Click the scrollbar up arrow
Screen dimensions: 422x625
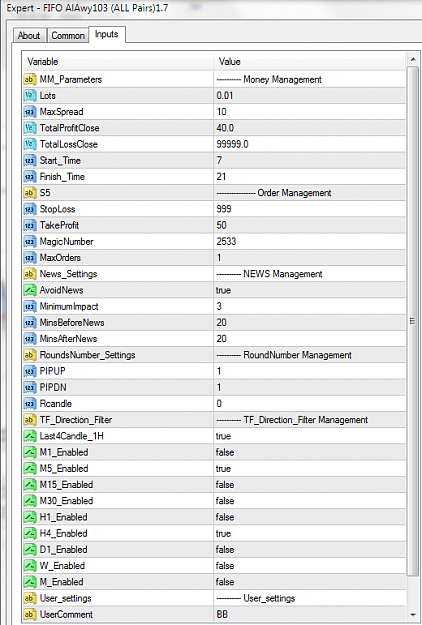pos(413,60)
